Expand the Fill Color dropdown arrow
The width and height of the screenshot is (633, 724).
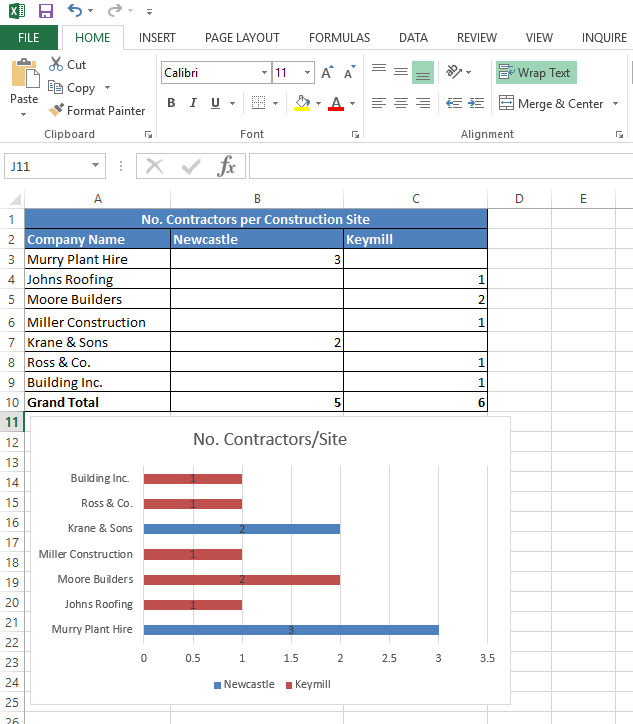[x=318, y=103]
